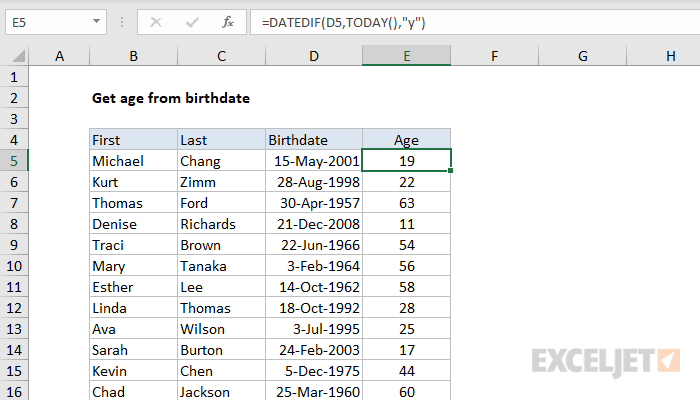Select the cell containing 'Ava'
The height and width of the screenshot is (400, 700).
point(133,329)
